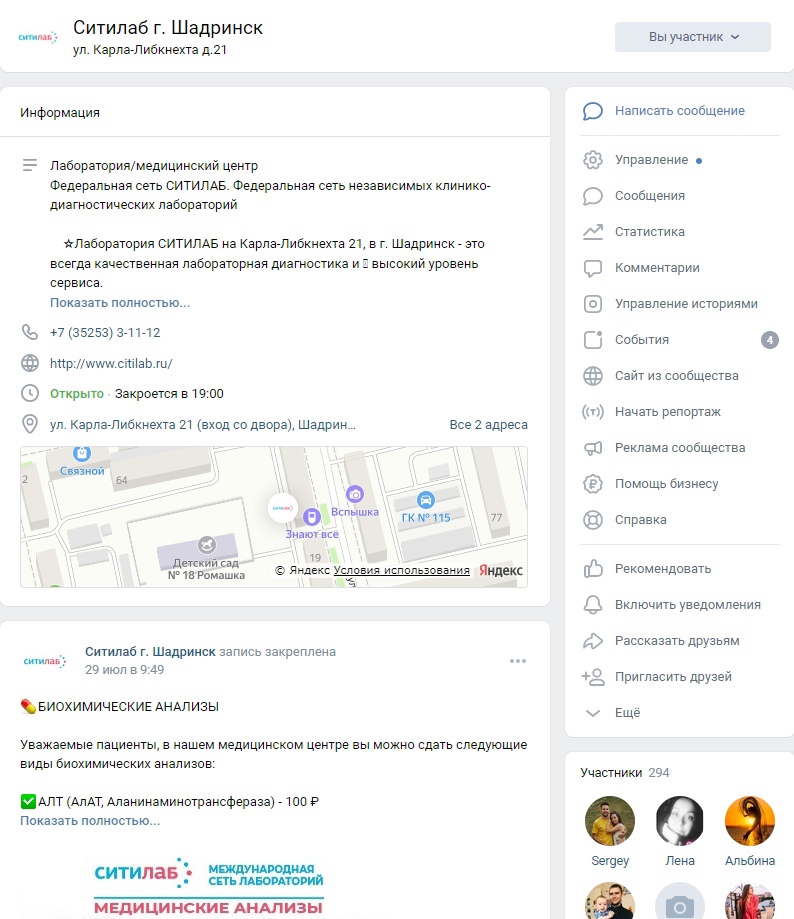794x919 pixels.
Task: Open the События badge showing 4
Action: [769, 340]
